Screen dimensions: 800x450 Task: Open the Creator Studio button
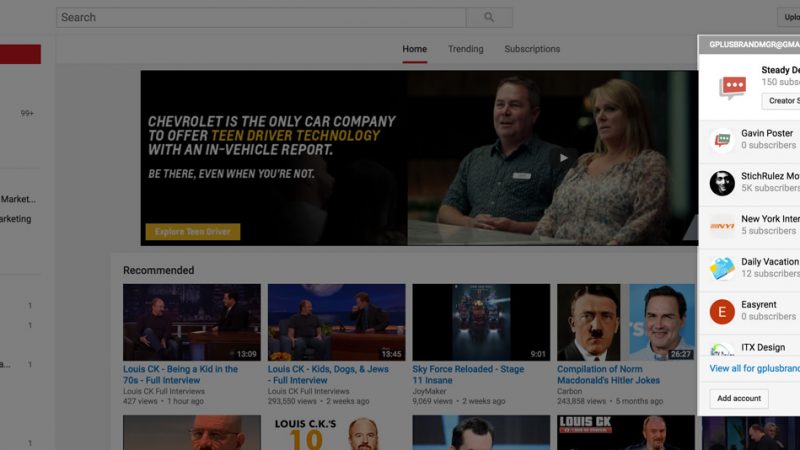coord(781,101)
